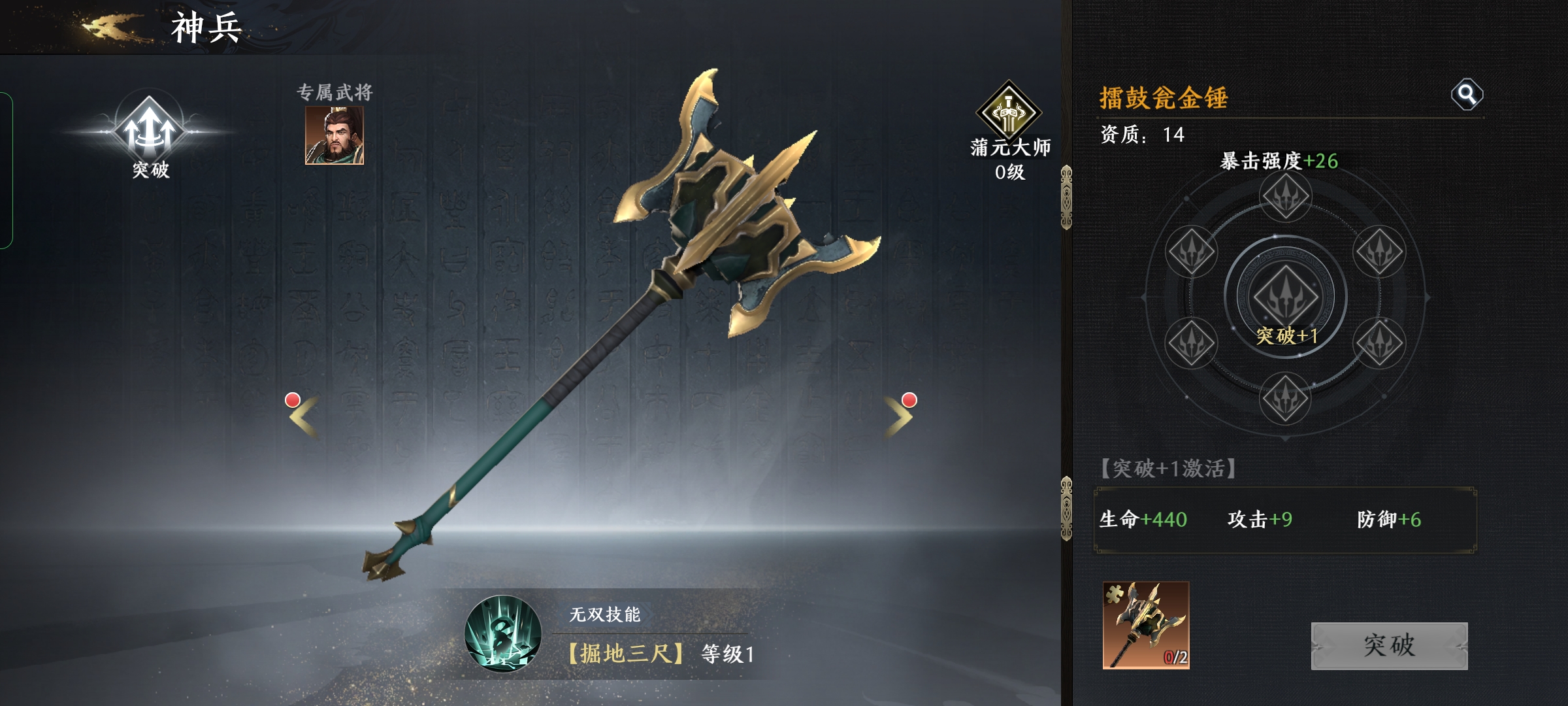Select the 掘地三尺 skill icon
This screenshot has height=706, width=1568.
502,633
